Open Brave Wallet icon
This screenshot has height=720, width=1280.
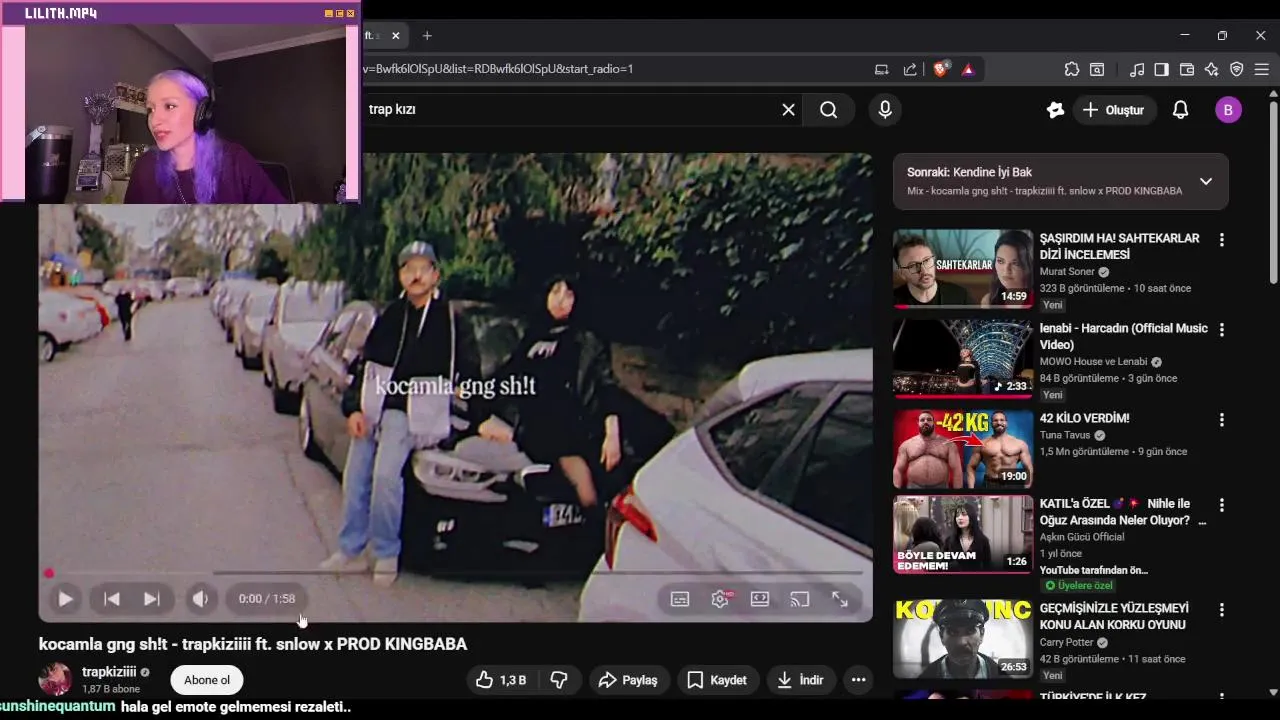tap(1187, 69)
